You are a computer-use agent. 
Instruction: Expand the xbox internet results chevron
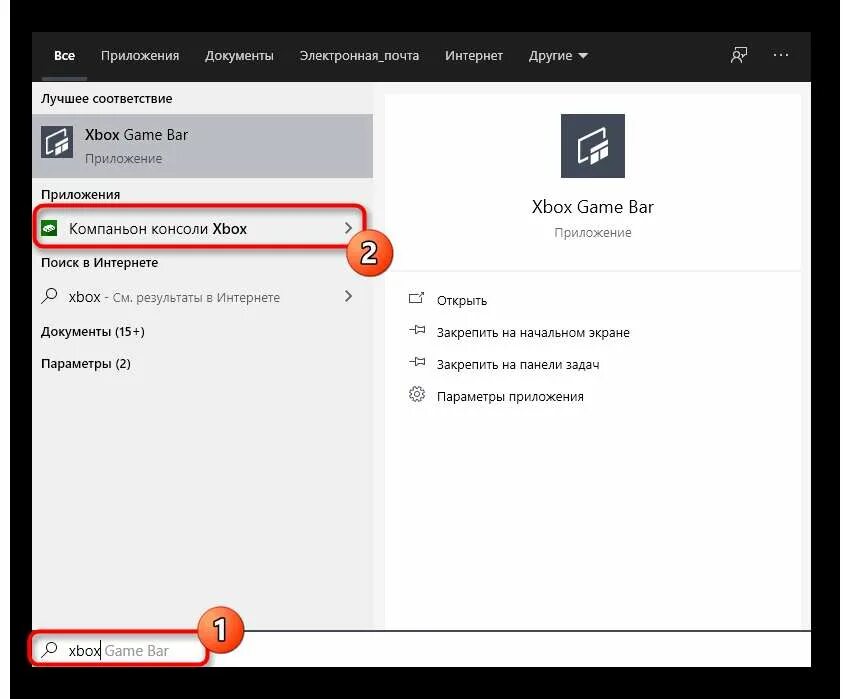348,296
